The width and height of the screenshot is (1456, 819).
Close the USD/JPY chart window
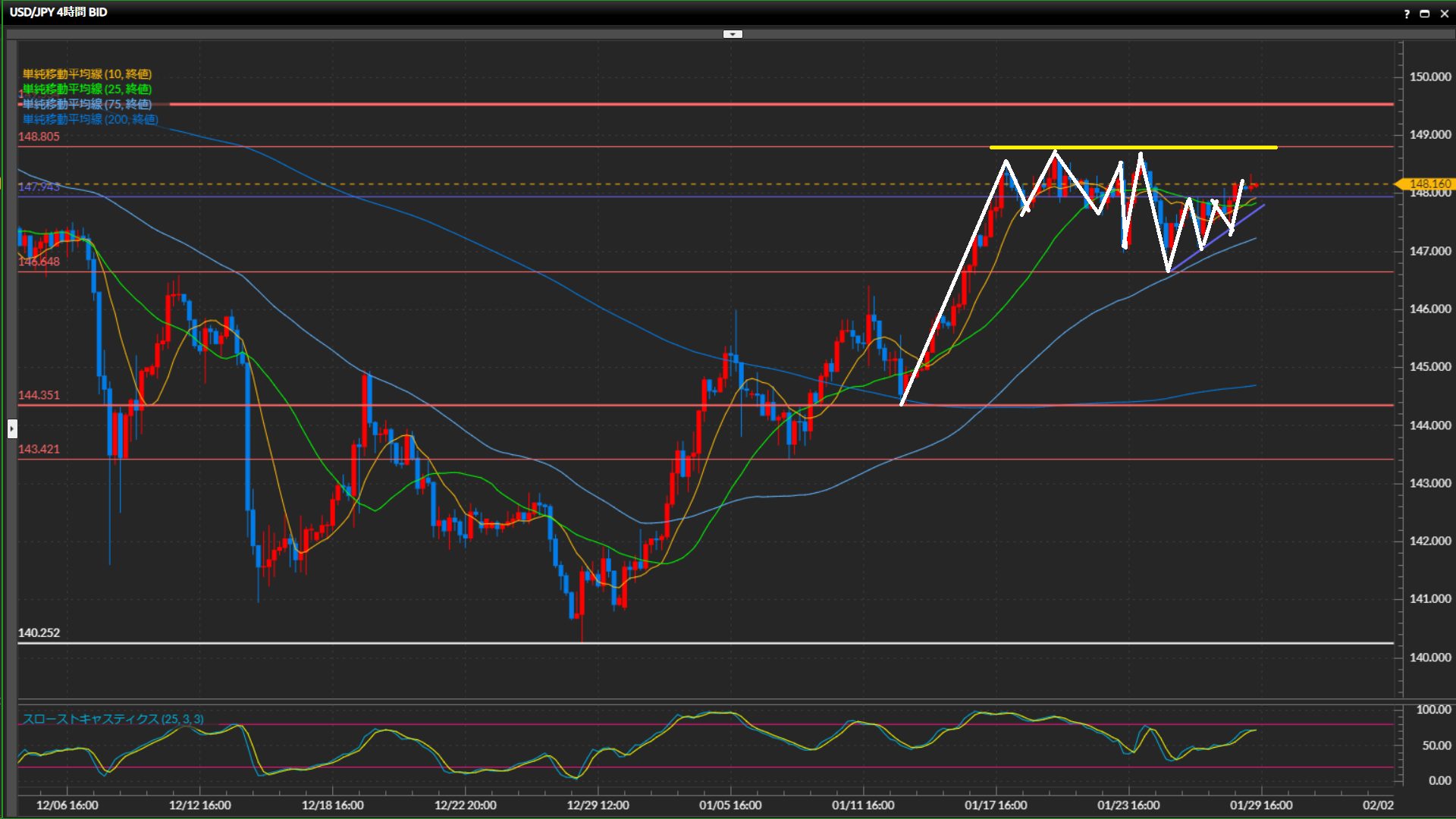coord(1444,13)
